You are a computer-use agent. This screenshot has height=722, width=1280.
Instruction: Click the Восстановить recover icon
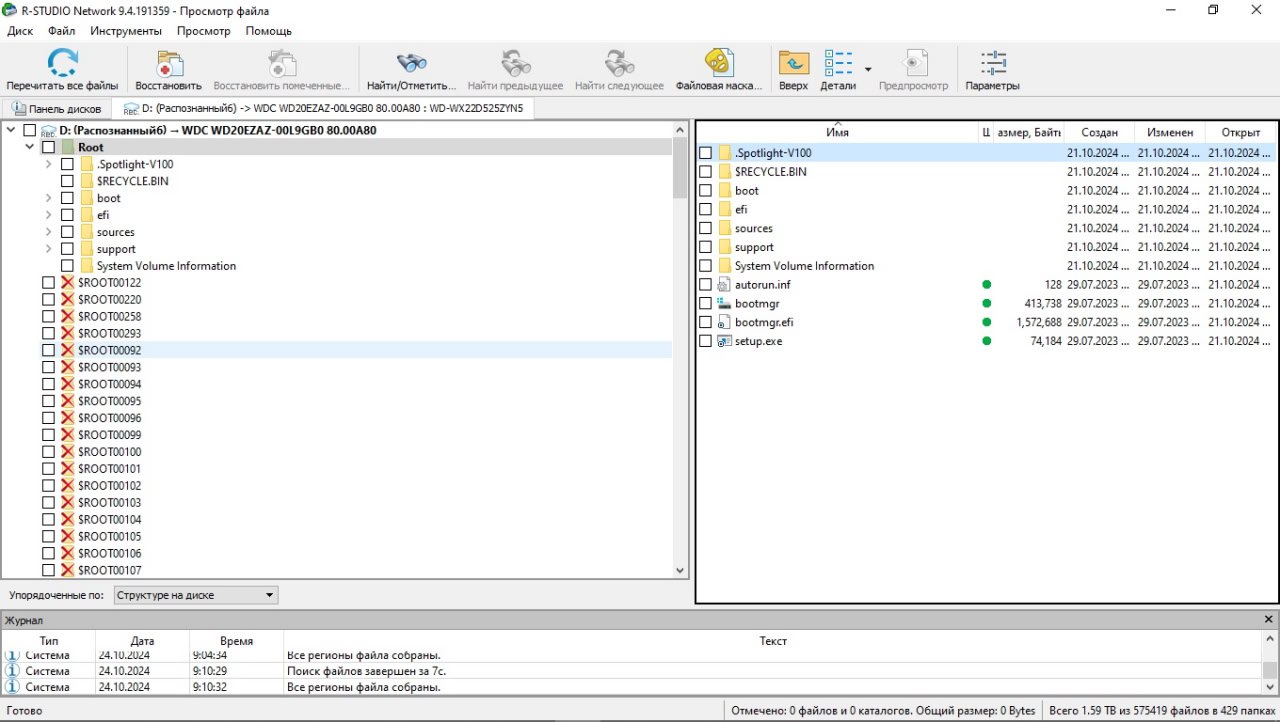(x=168, y=64)
